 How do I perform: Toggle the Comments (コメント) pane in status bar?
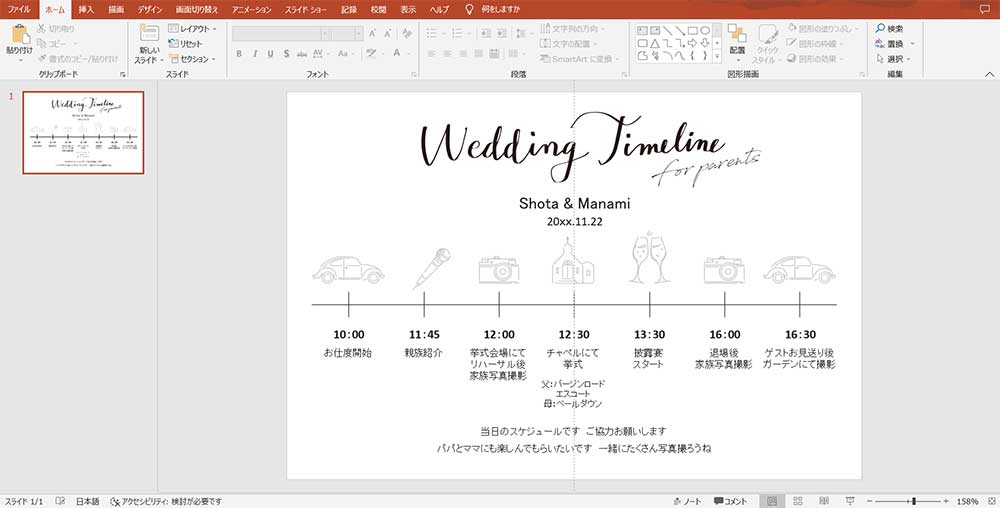[x=730, y=500]
